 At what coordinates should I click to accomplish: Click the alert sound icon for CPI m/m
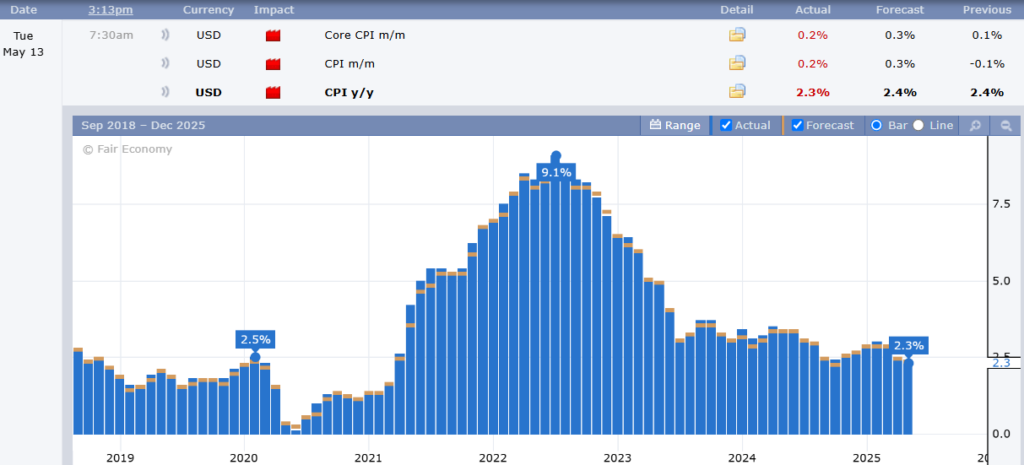(x=164, y=64)
